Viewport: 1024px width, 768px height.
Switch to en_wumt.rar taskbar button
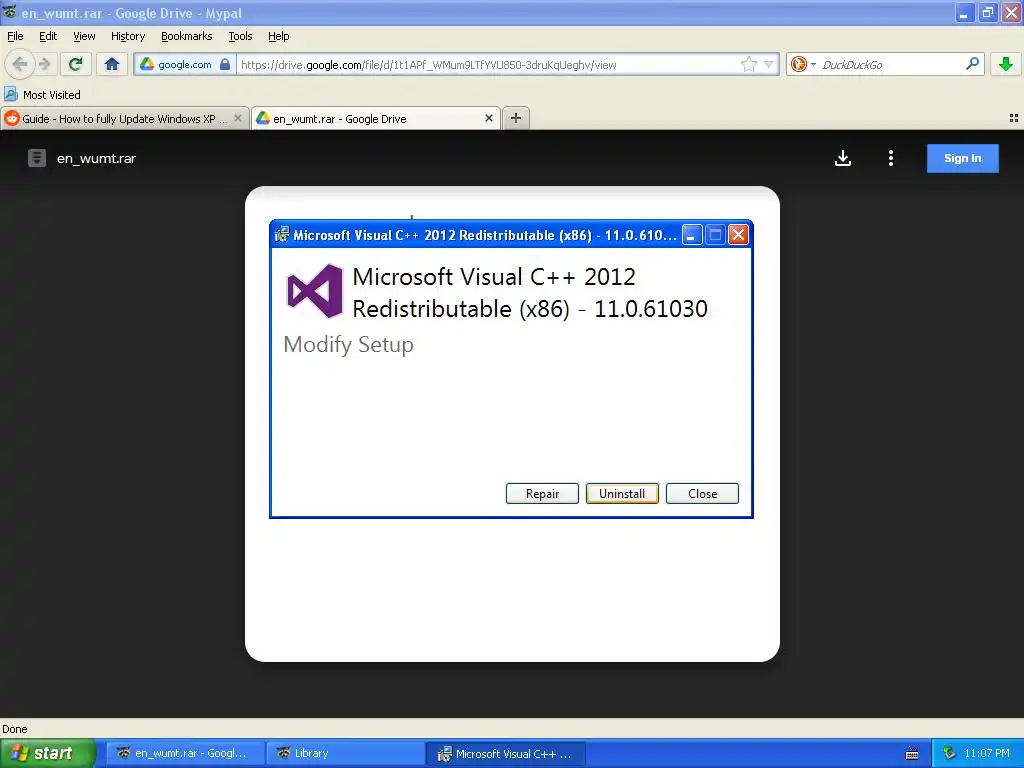point(185,753)
